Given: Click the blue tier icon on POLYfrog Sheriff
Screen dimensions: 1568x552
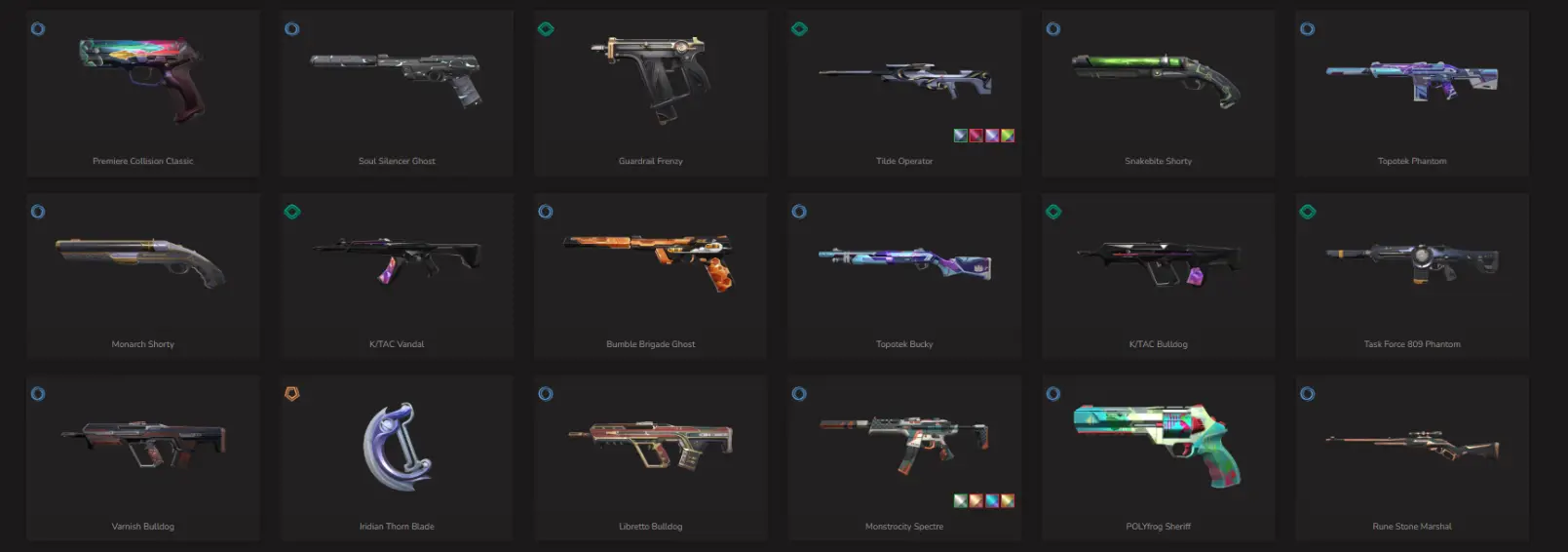Looking at the screenshot, I should pyautogui.click(x=1053, y=394).
